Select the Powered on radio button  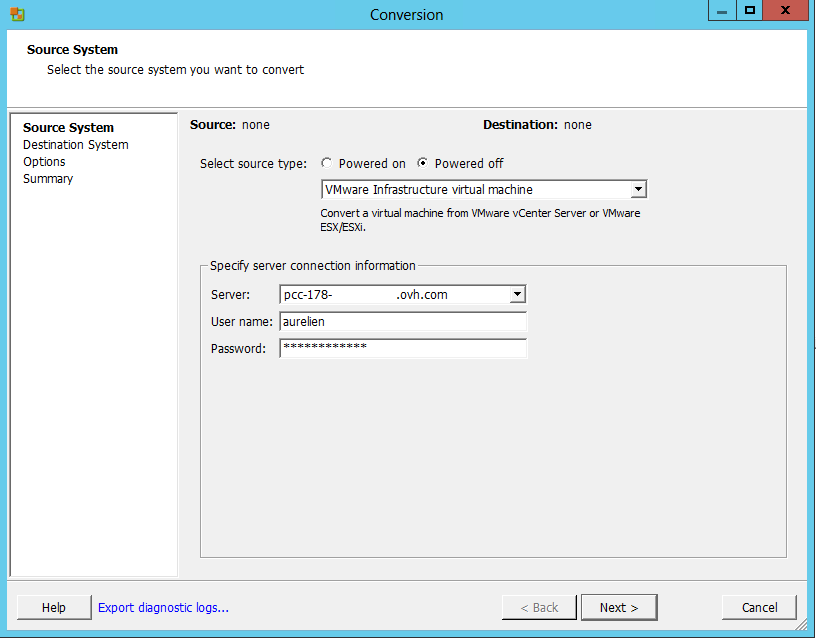click(327, 164)
